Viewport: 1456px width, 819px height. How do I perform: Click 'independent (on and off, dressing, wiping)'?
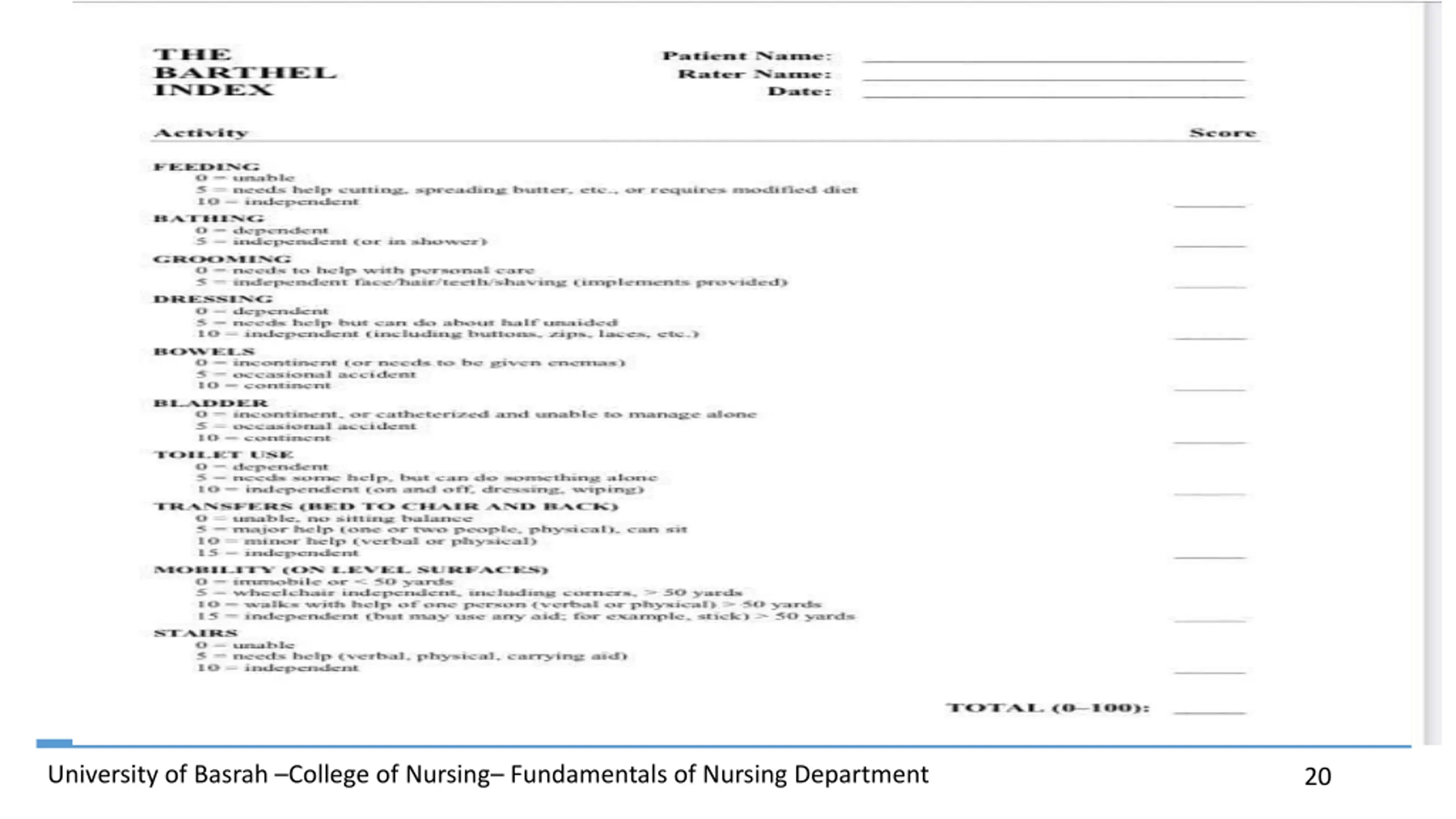(420, 489)
